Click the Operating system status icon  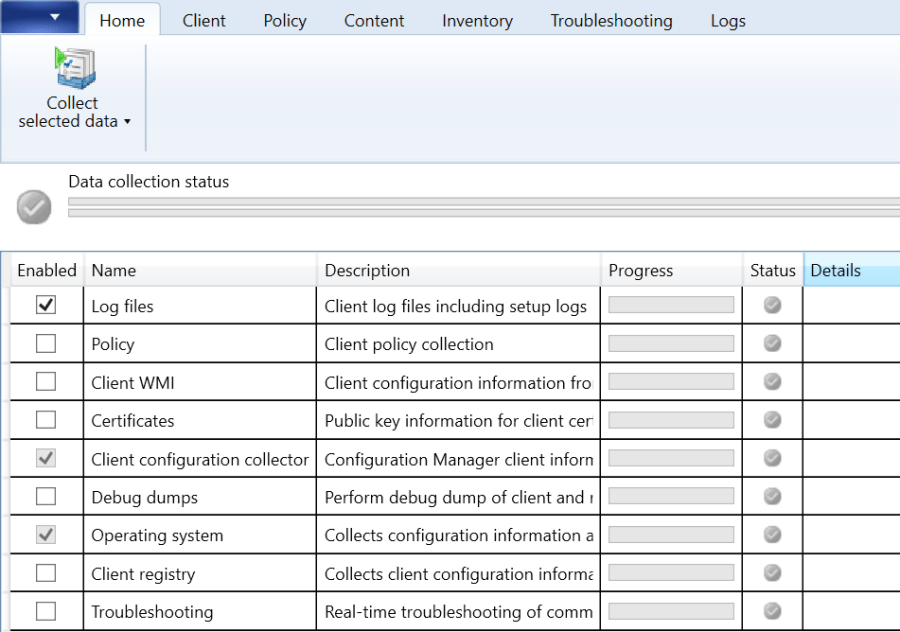[x=772, y=535]
